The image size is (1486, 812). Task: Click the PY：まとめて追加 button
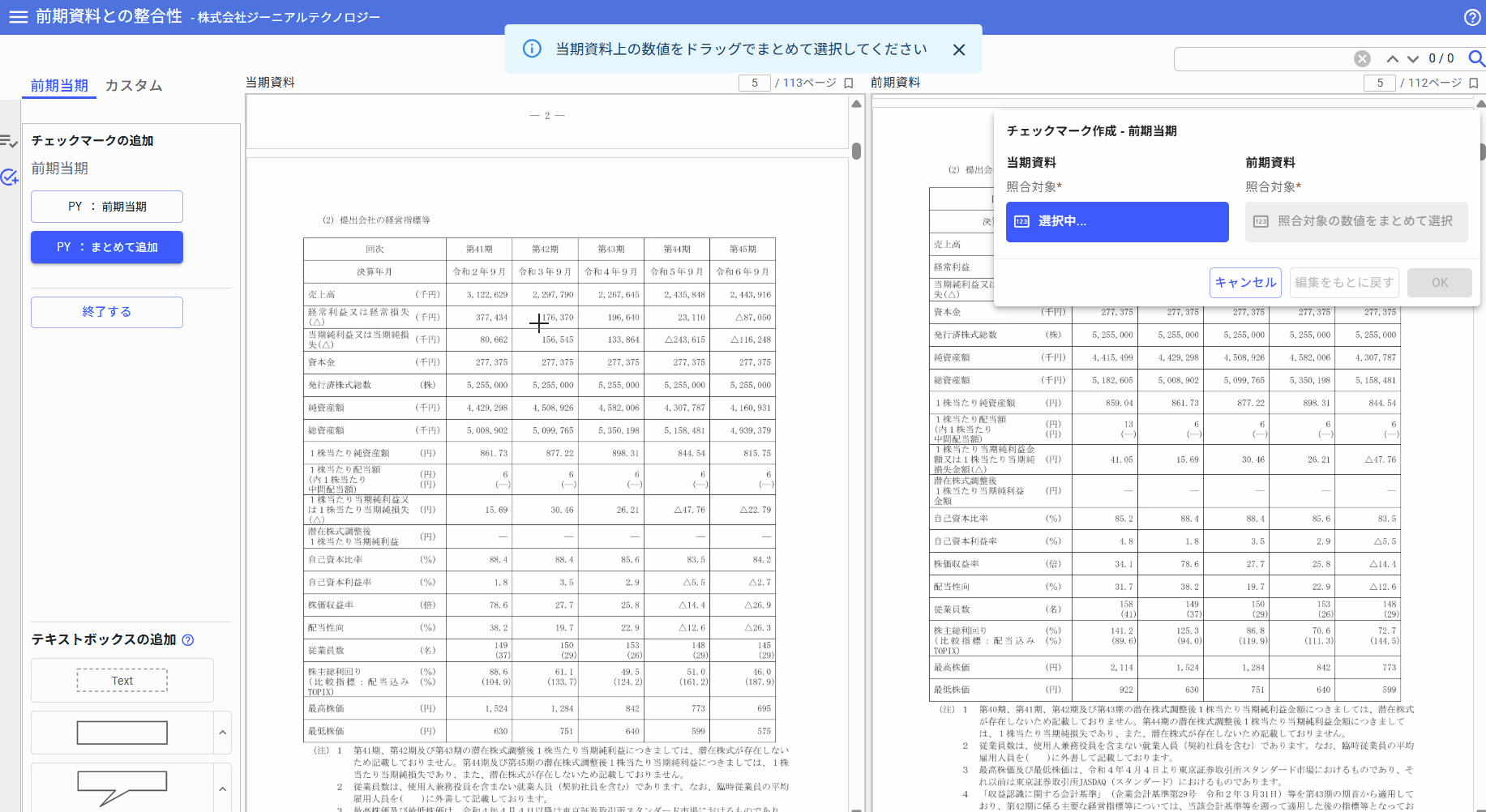[107, 247]
